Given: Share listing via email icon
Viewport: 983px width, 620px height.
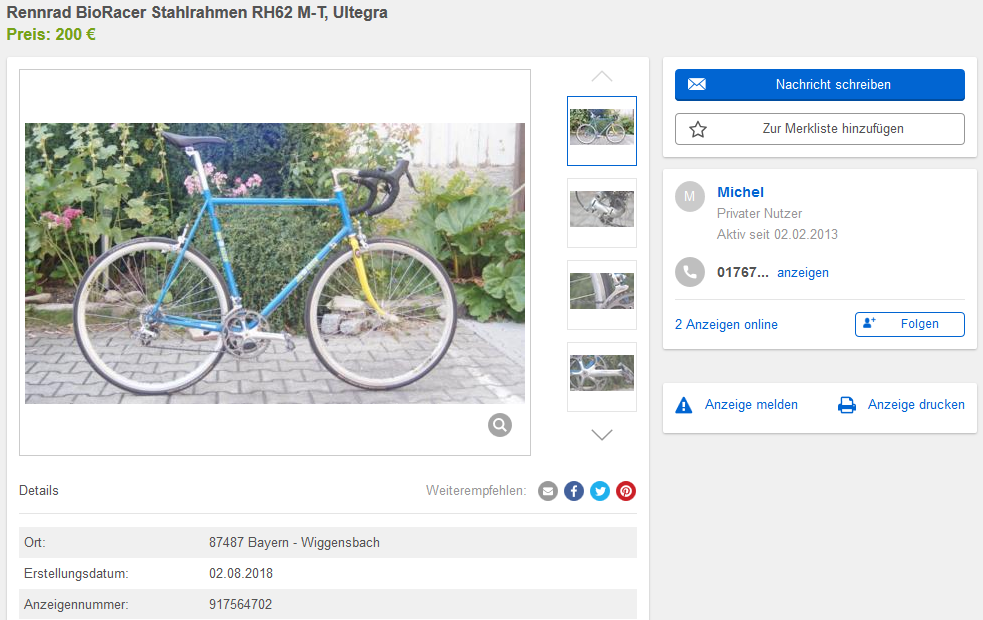Looking at the screenshot, I should 548,491.
